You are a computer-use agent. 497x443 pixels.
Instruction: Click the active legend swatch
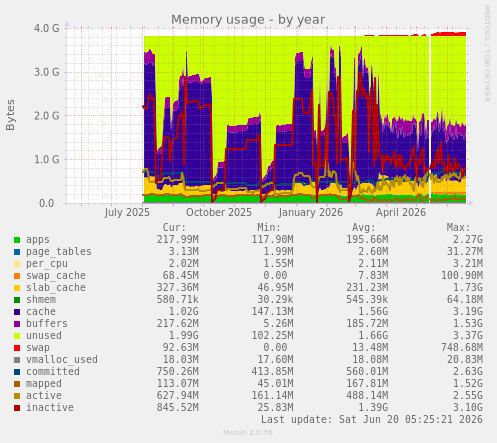click(x=17, y=396)
